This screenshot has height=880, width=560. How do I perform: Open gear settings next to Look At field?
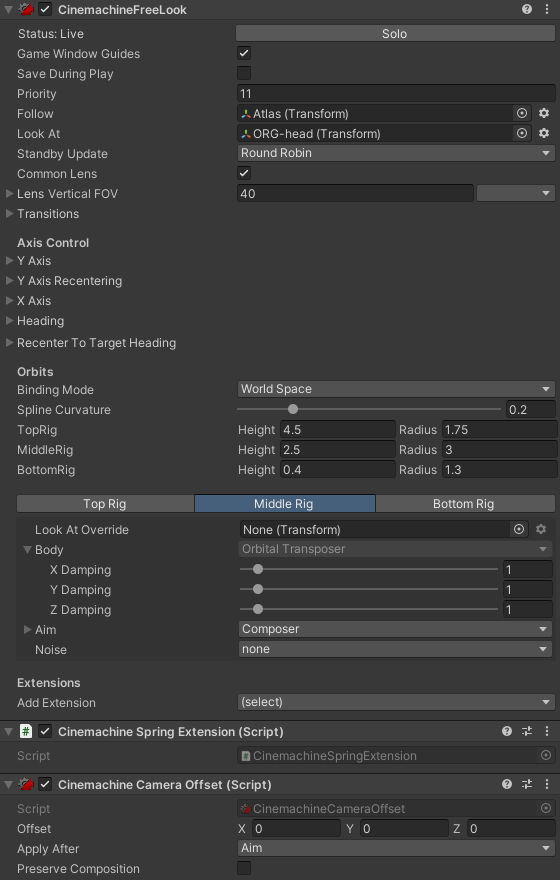(x=544, y=134)
